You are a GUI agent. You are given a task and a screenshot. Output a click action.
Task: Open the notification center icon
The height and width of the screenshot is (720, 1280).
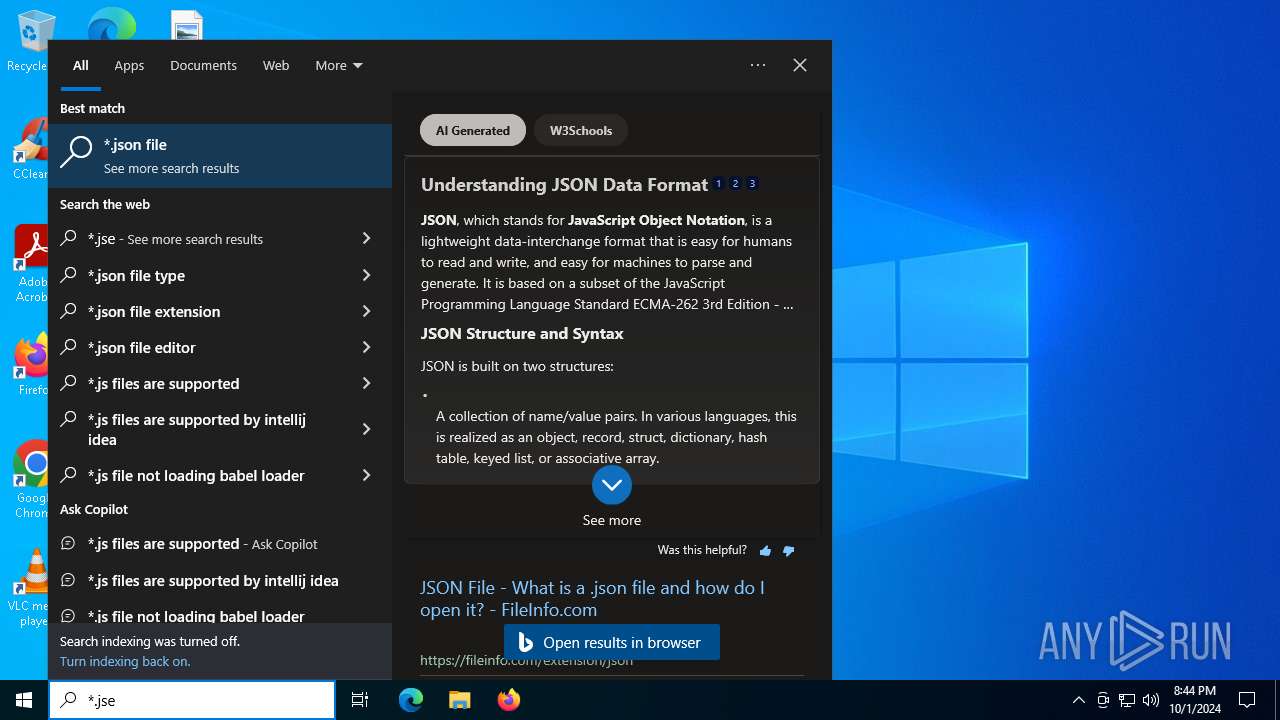(1247, 700)
